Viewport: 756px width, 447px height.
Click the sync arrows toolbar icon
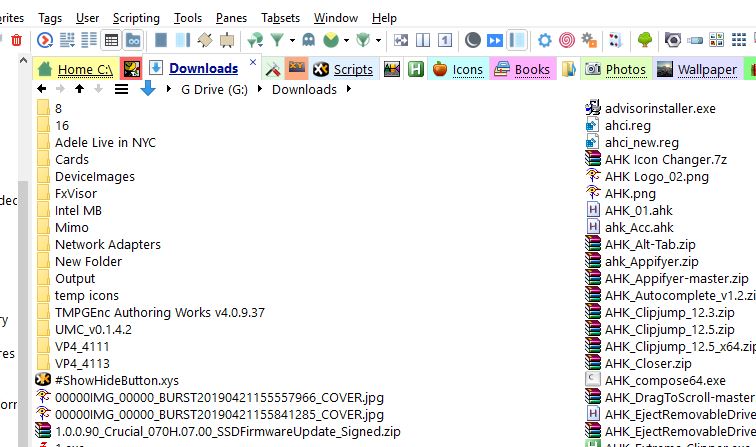pyautogui.click(x=401, y=40)
